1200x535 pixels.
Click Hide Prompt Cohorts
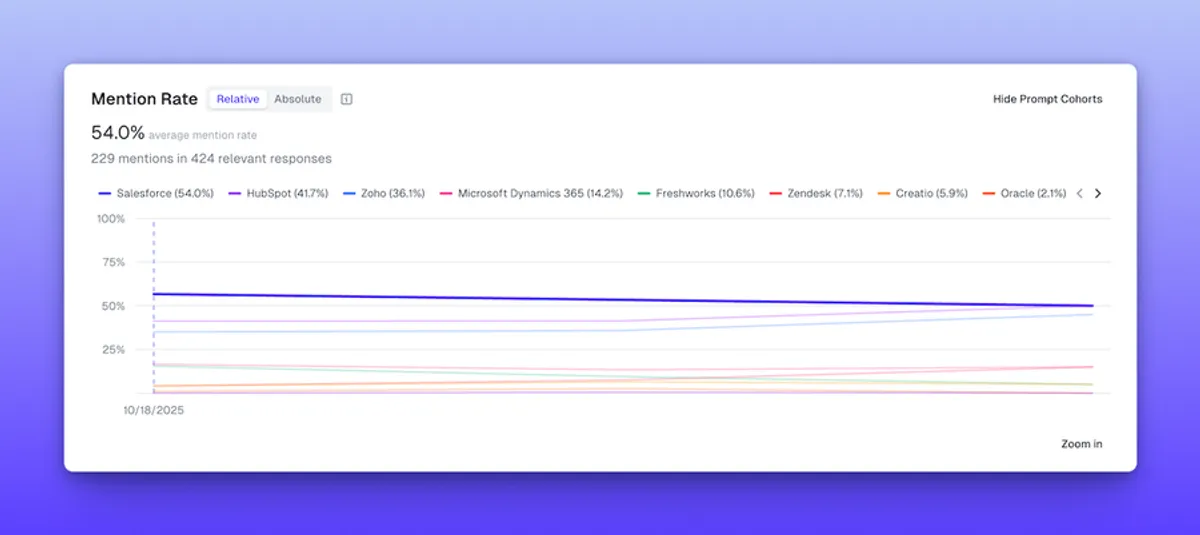tap(1047, 99)
